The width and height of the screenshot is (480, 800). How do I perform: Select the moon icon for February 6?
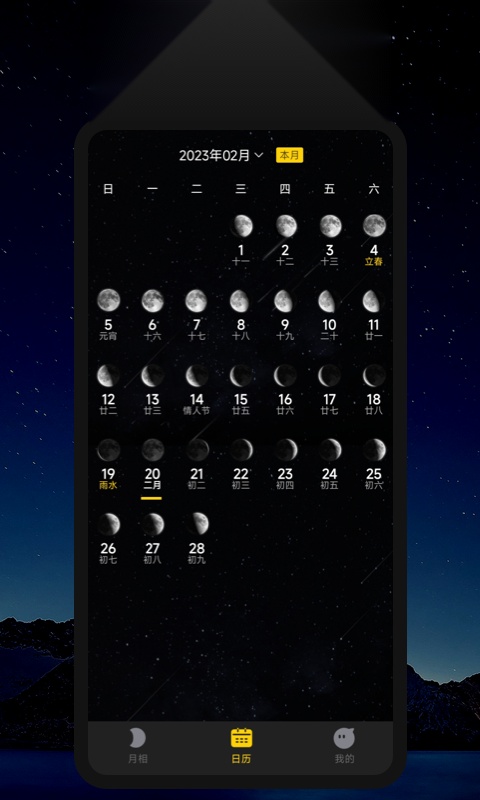click(x=153, y=301)
